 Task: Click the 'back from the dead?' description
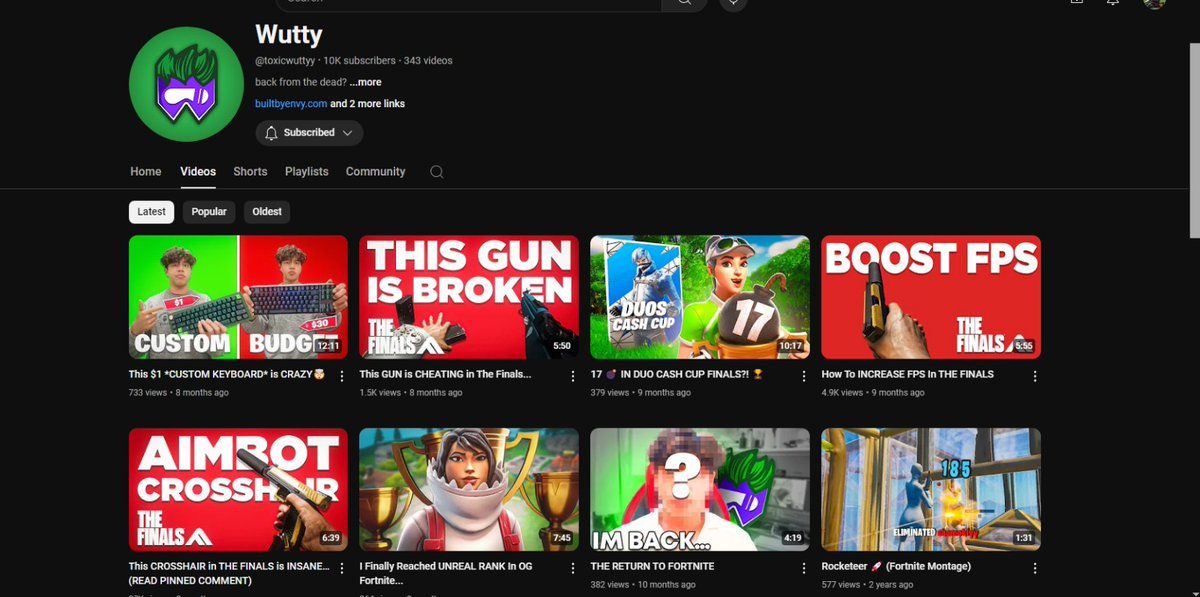[300, 83]
